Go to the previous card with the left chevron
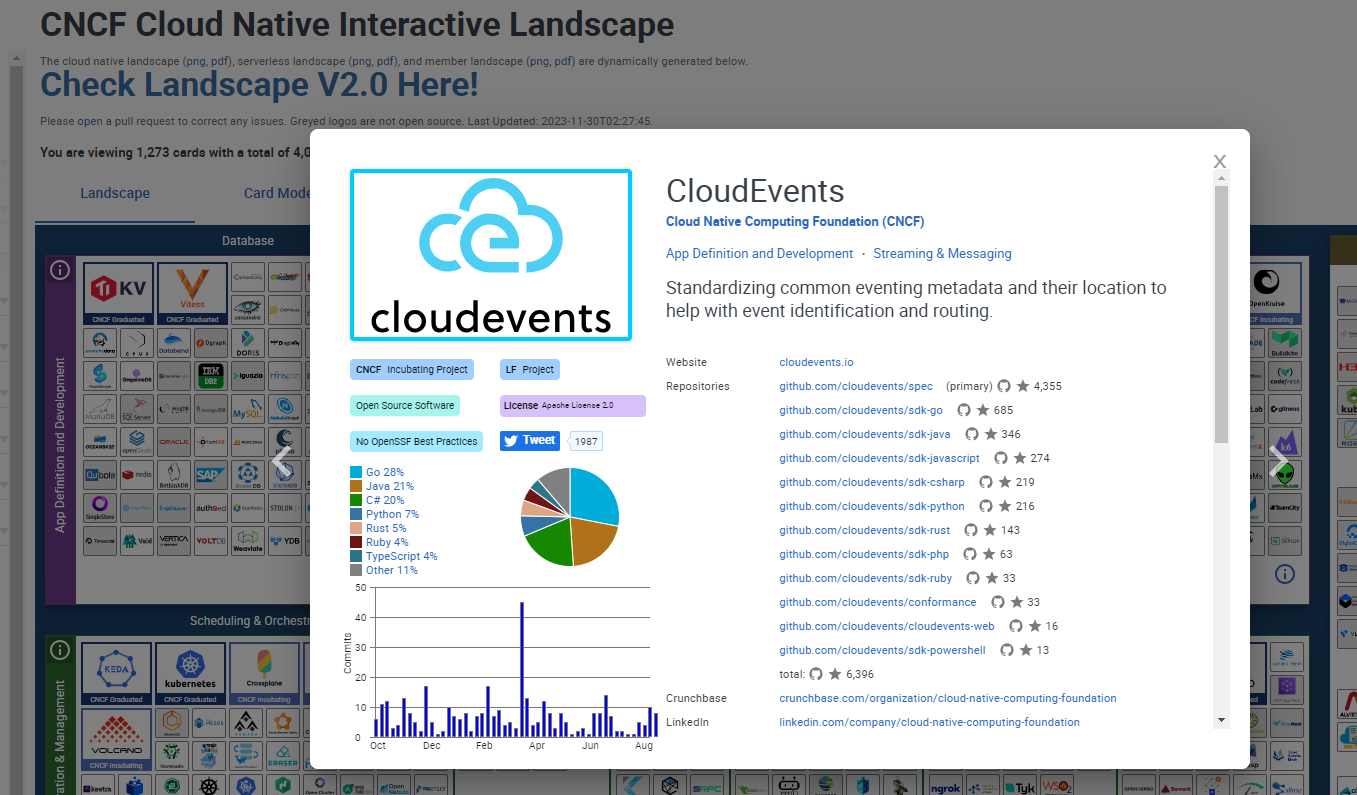This screenshot has width=1357, height=795. (x=283, y=461)
